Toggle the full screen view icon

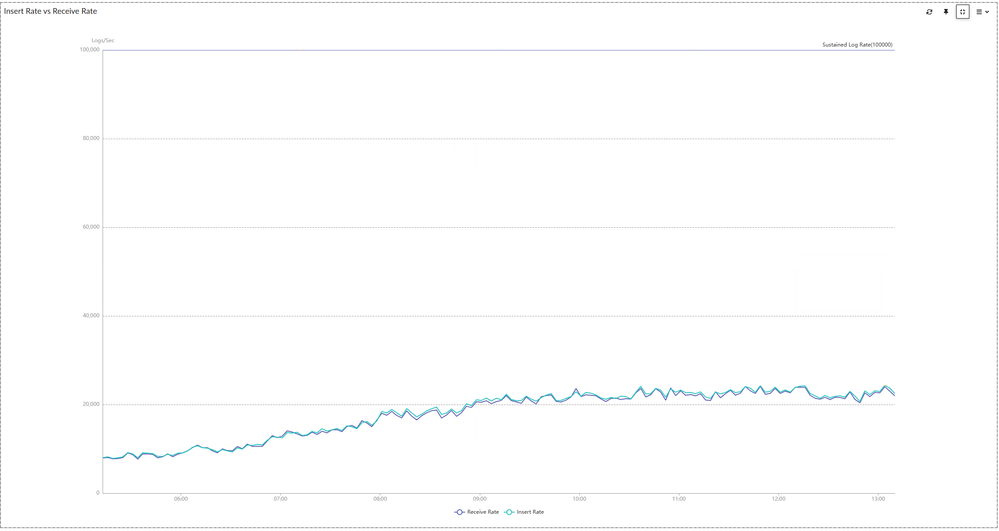(x=963, y=12)
